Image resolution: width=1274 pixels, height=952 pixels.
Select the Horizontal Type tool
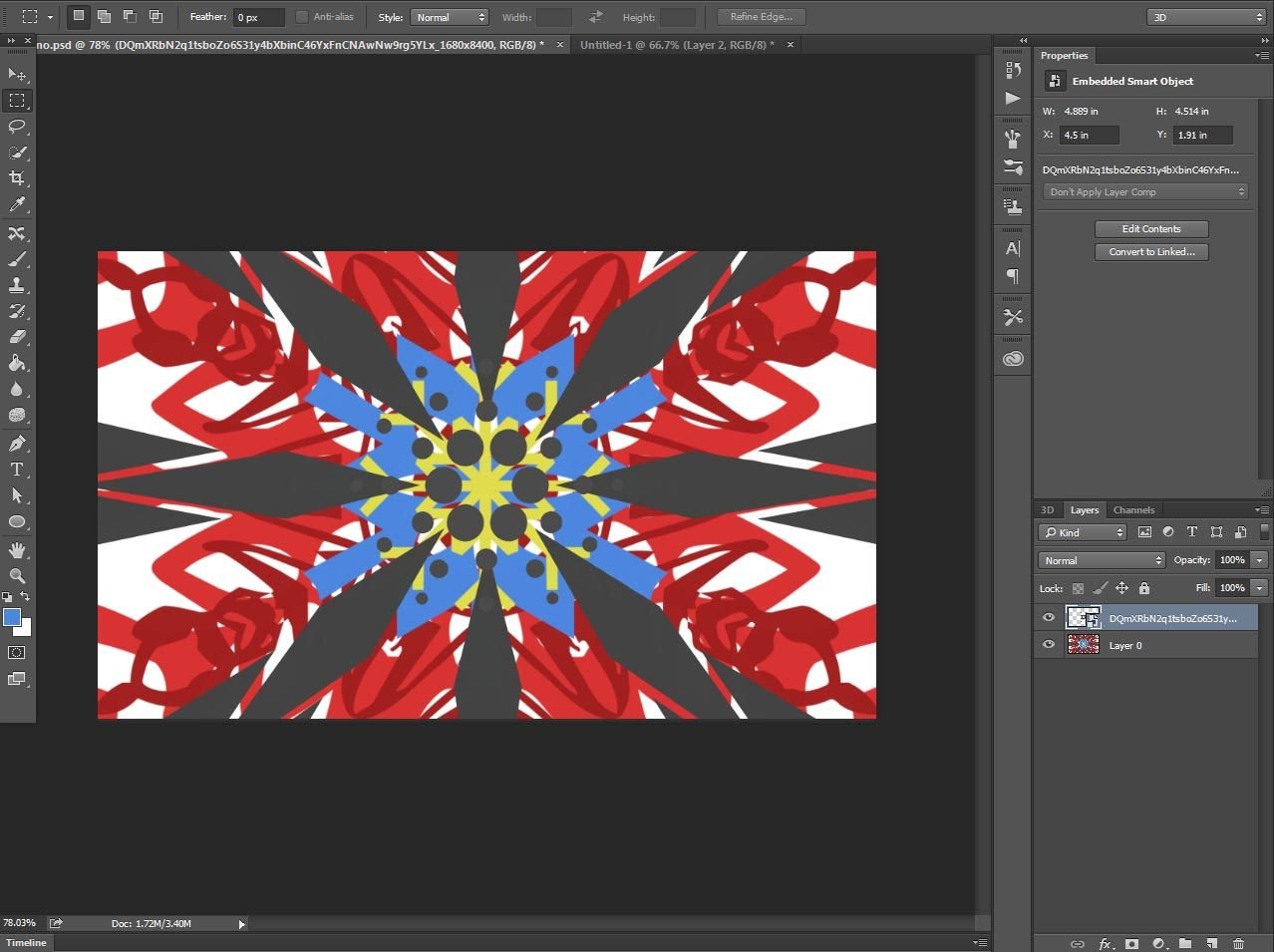[17, 470]
